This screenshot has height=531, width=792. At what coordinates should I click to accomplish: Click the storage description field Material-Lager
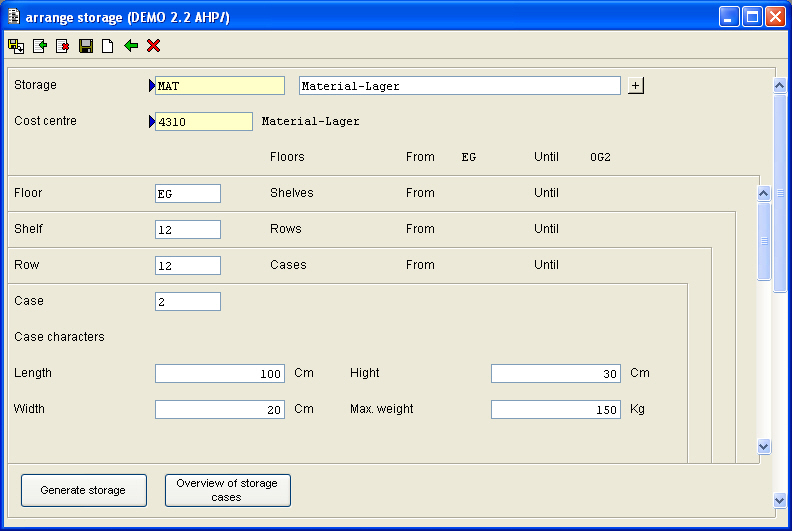pyautogui.click(x=460, y=86)
